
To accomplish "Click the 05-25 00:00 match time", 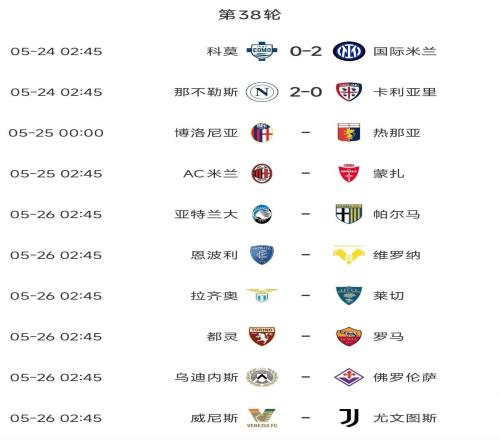I will click(x=56, y=133).
